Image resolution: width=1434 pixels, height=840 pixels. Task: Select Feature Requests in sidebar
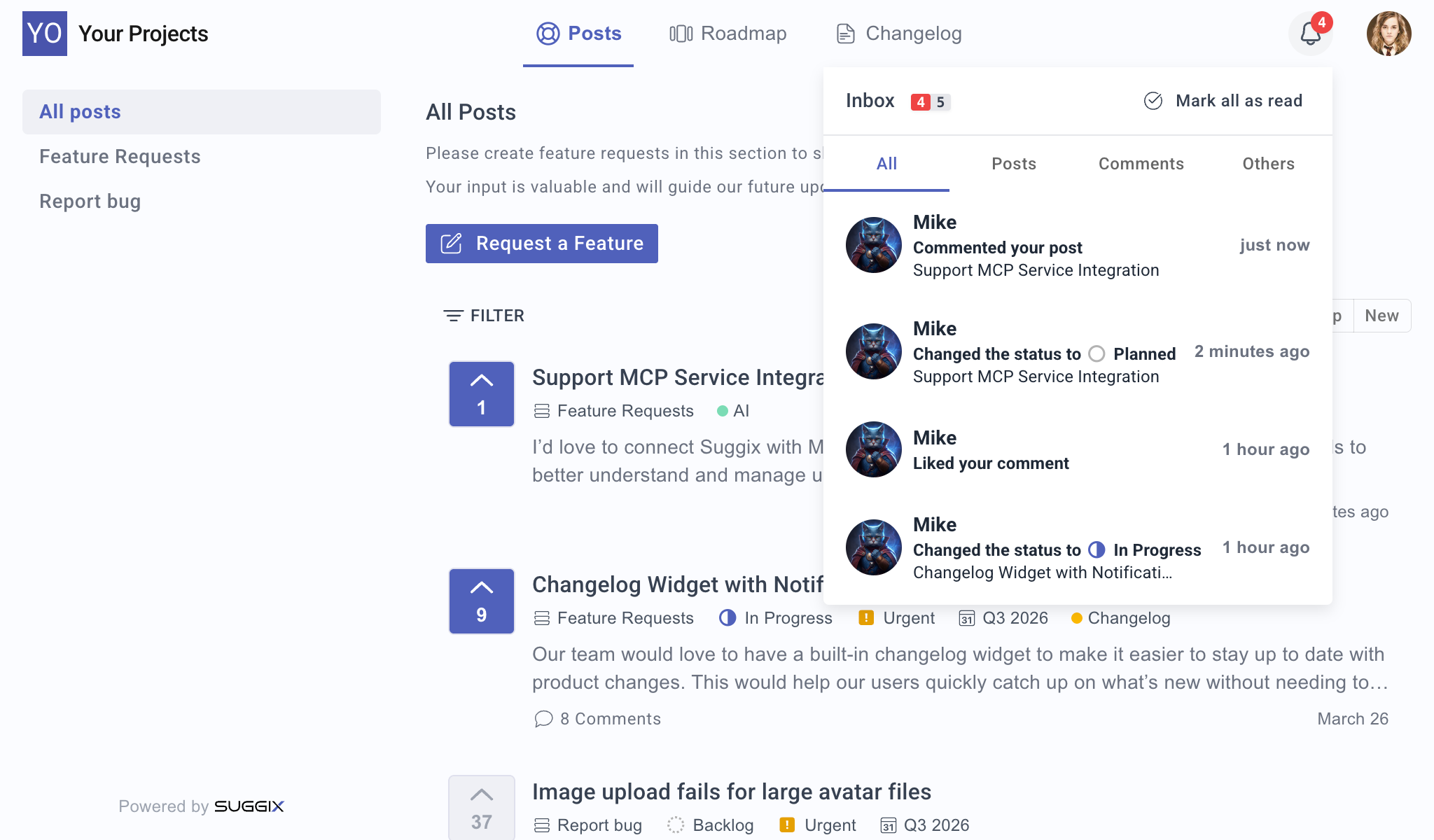[120, 157]
